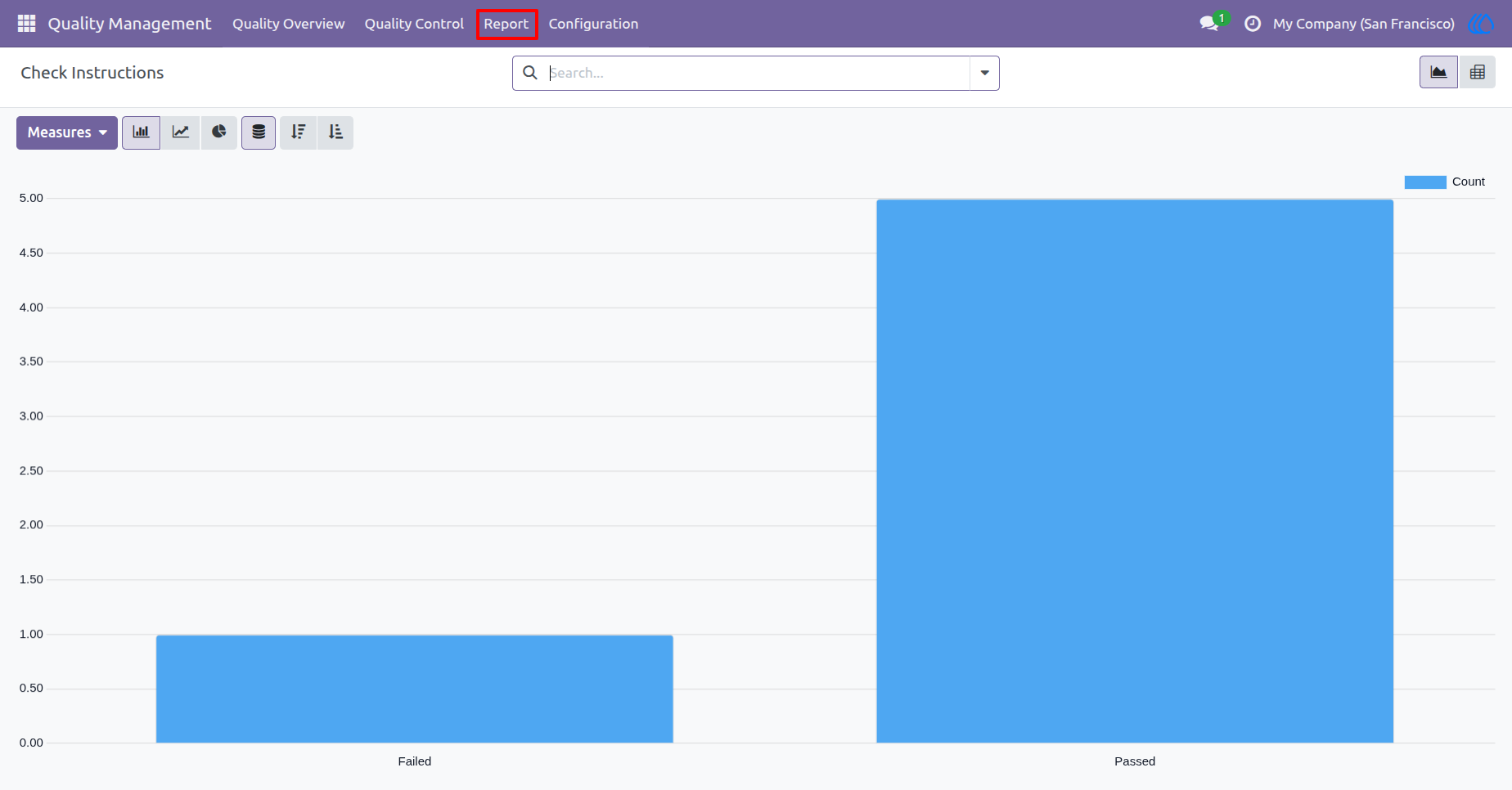Open My Company (San Francisco) switcher

(x=1363, y=24)
